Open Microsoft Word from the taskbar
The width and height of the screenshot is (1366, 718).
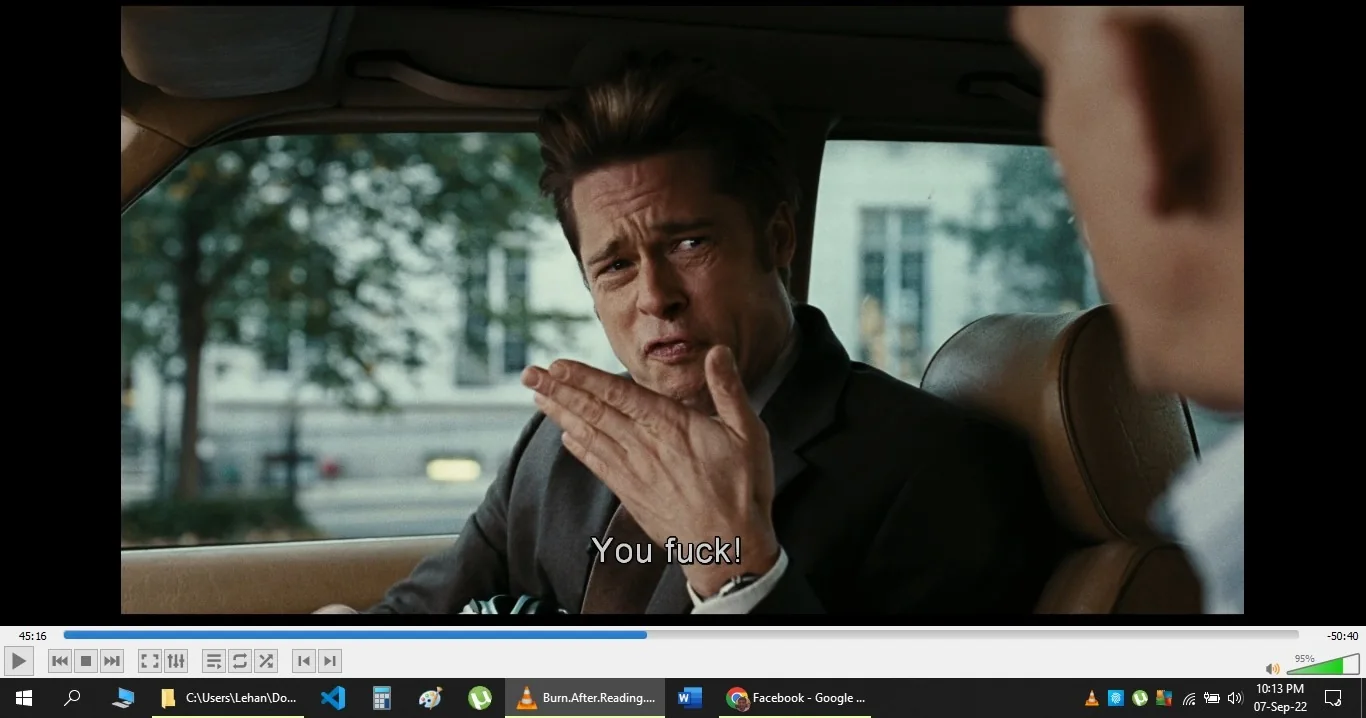tap(690, 698)
